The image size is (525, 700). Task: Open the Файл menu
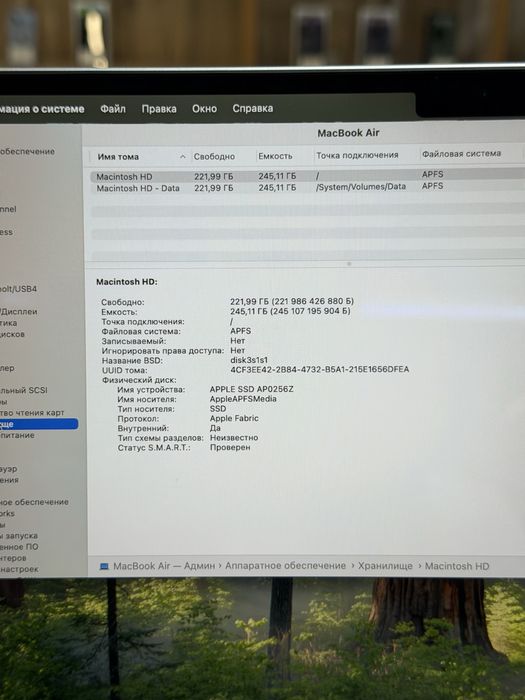[x=112, y=108]
